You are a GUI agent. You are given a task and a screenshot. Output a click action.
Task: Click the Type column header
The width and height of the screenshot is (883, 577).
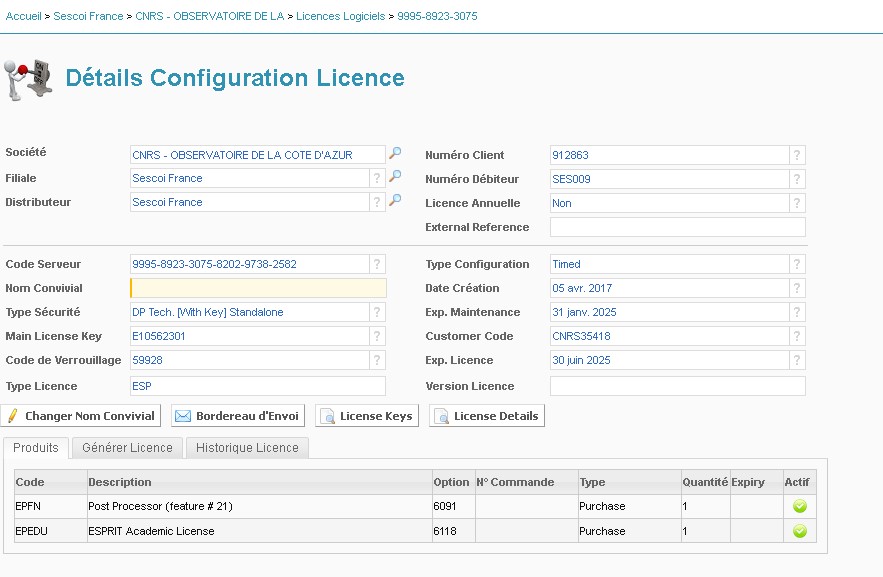(630, 482)
